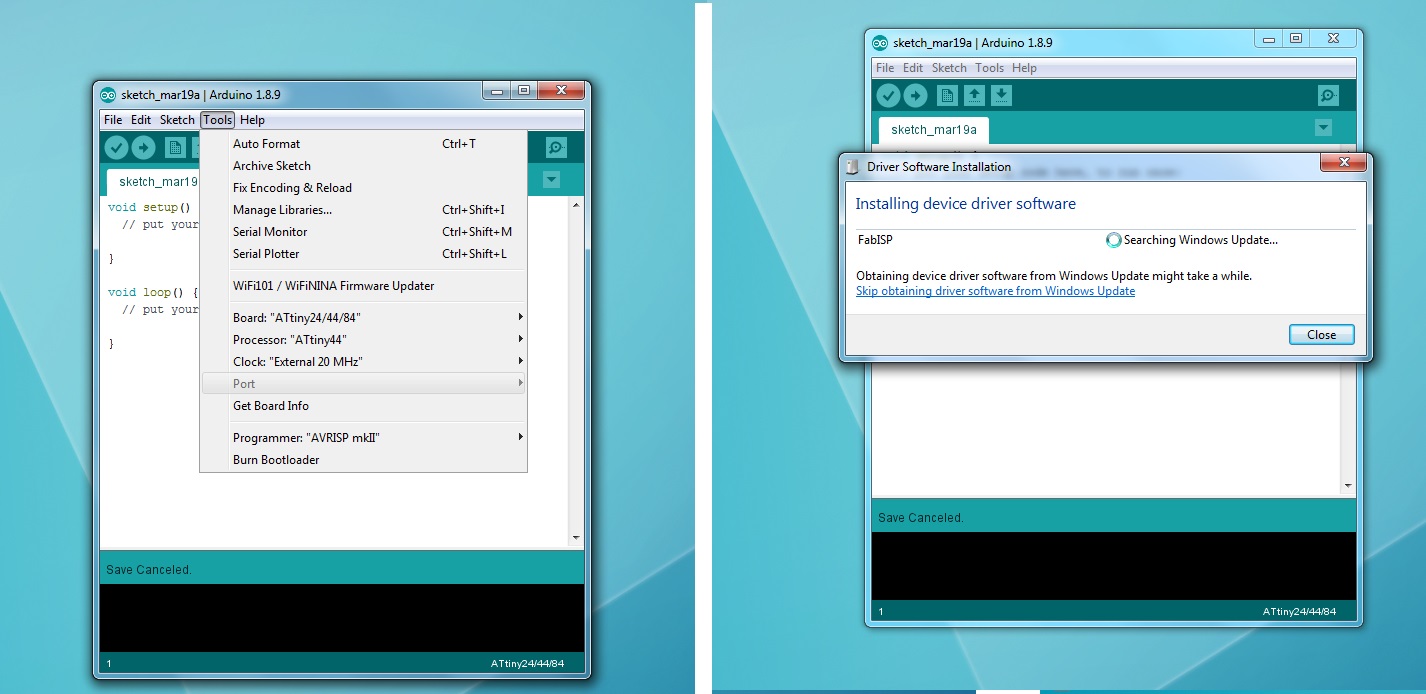Close the open Tools menu in left window

(x=217, y=120)
